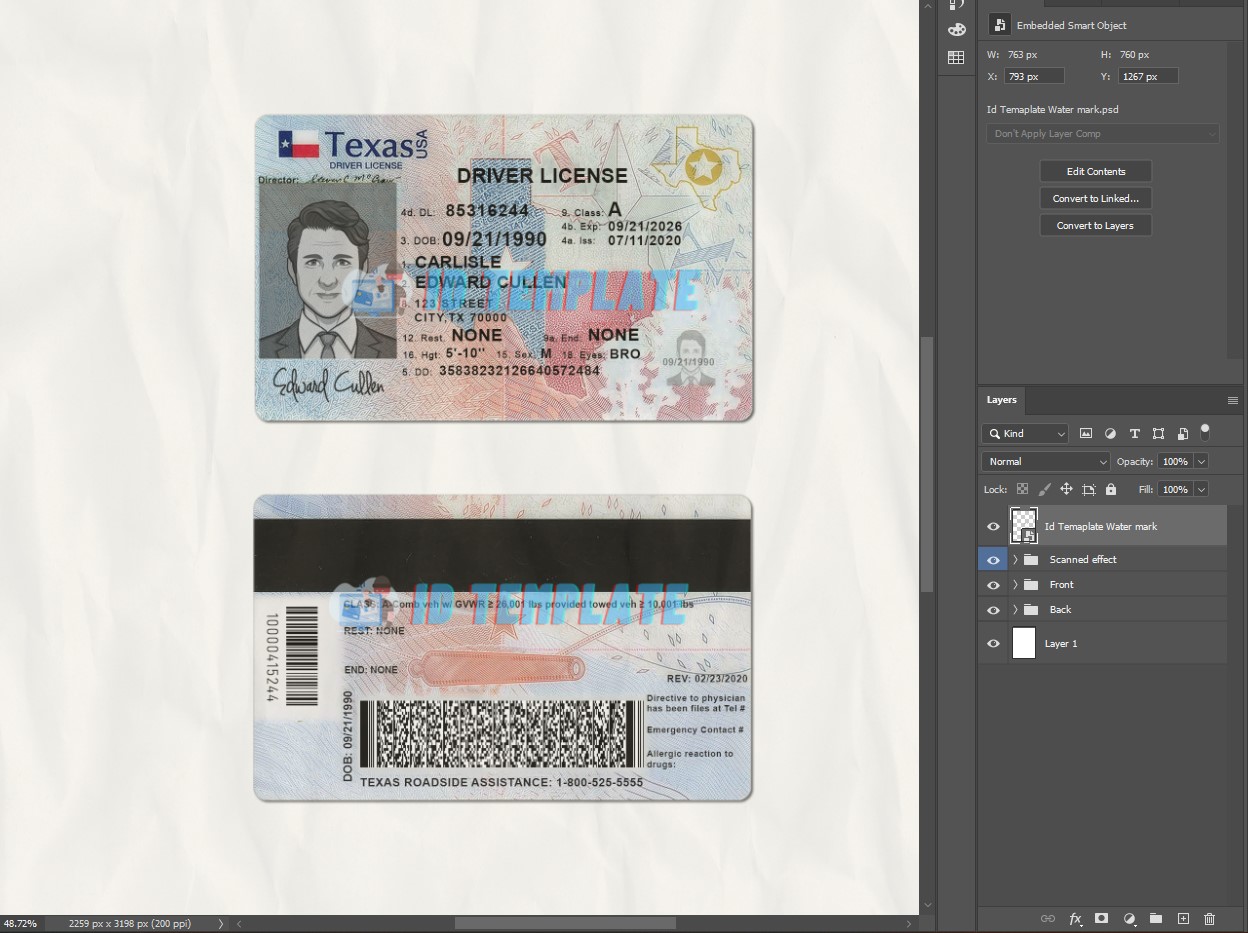Click the canvas scroll right arrow

tap(909, 924)
